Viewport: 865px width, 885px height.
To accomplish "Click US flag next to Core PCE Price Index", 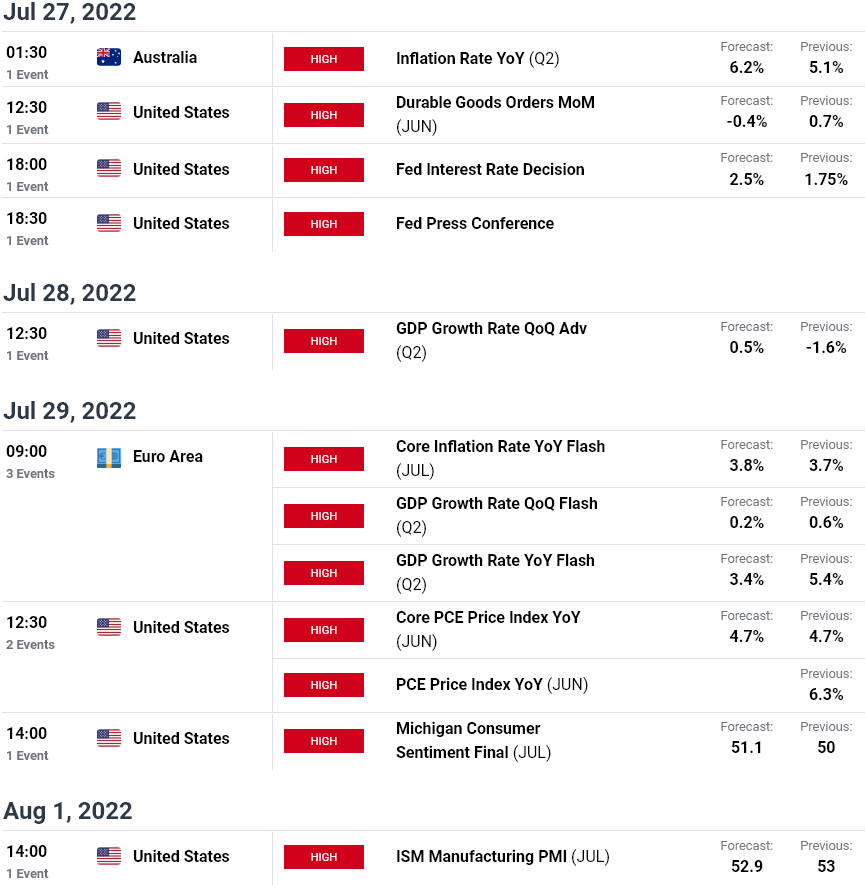I will [109, 627].
